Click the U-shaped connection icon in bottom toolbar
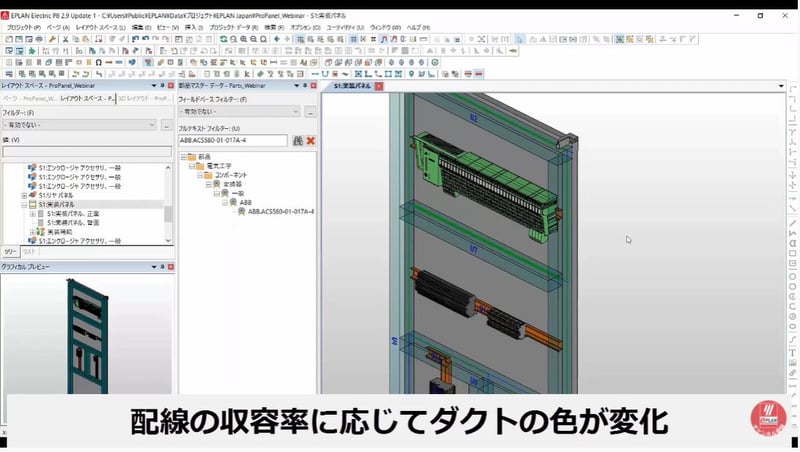Image resolution: width=800 pixels, height=452 pixels. click(325, 74)
